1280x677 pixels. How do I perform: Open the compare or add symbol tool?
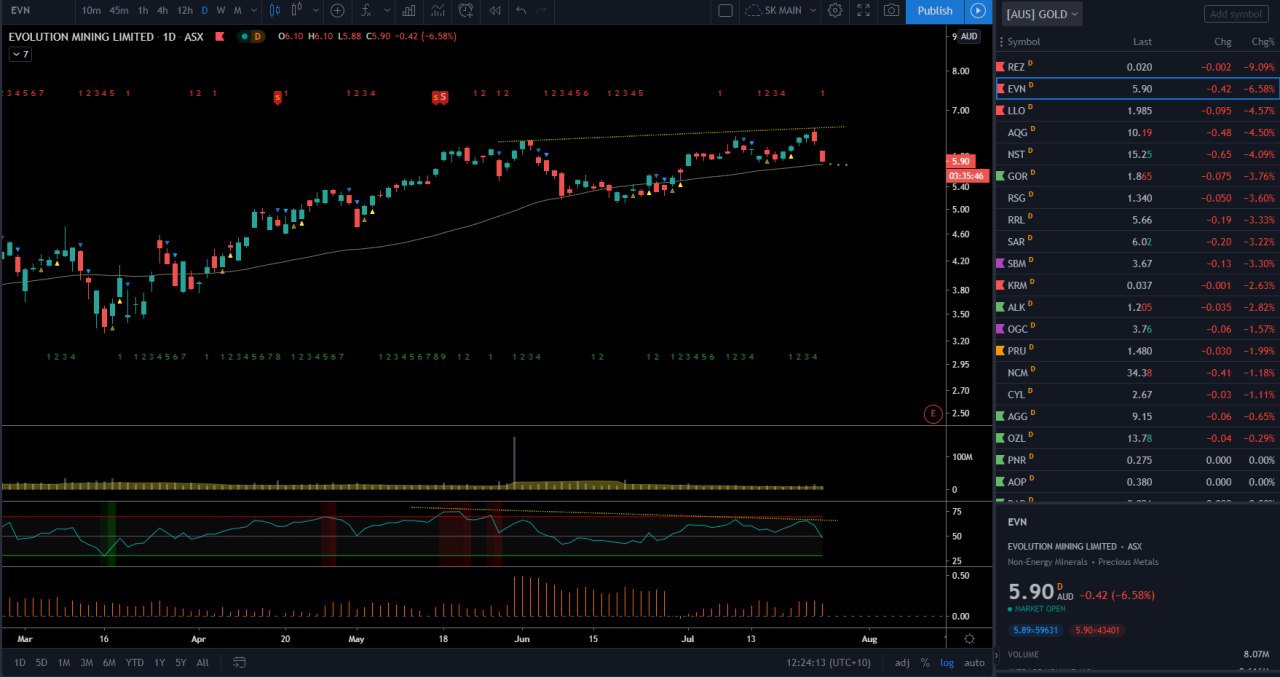click(337, 10)
